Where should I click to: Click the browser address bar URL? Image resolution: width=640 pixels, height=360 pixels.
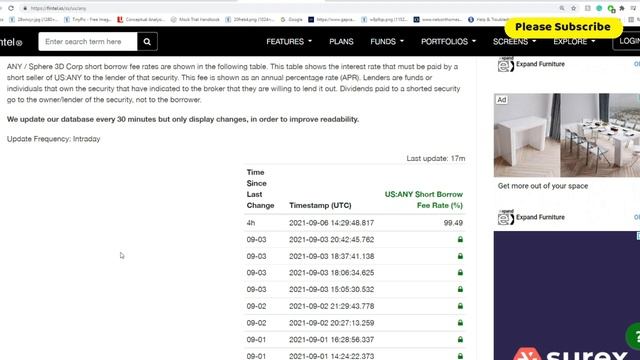click(x=58, y=8)
